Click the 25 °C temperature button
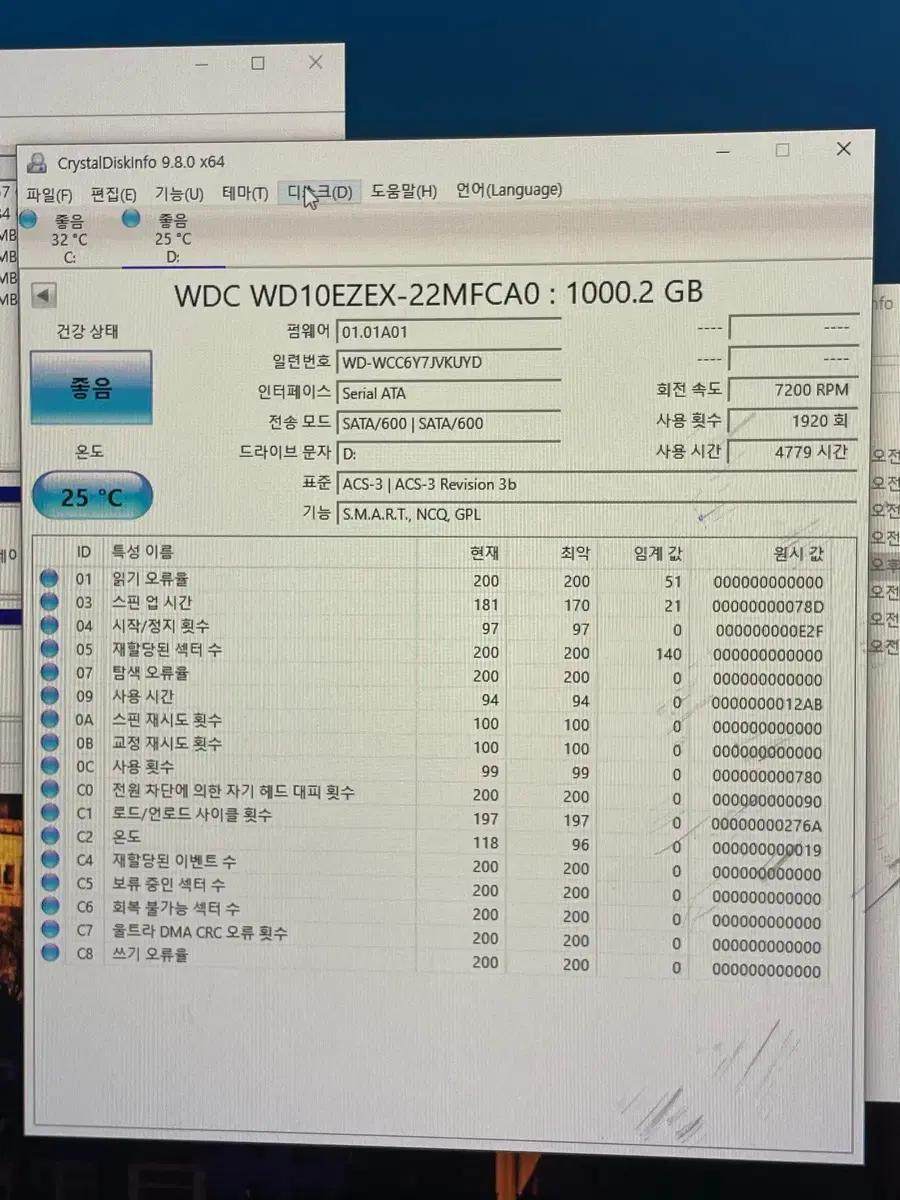This screenshot has width=900, height=1200. [92, 497]
